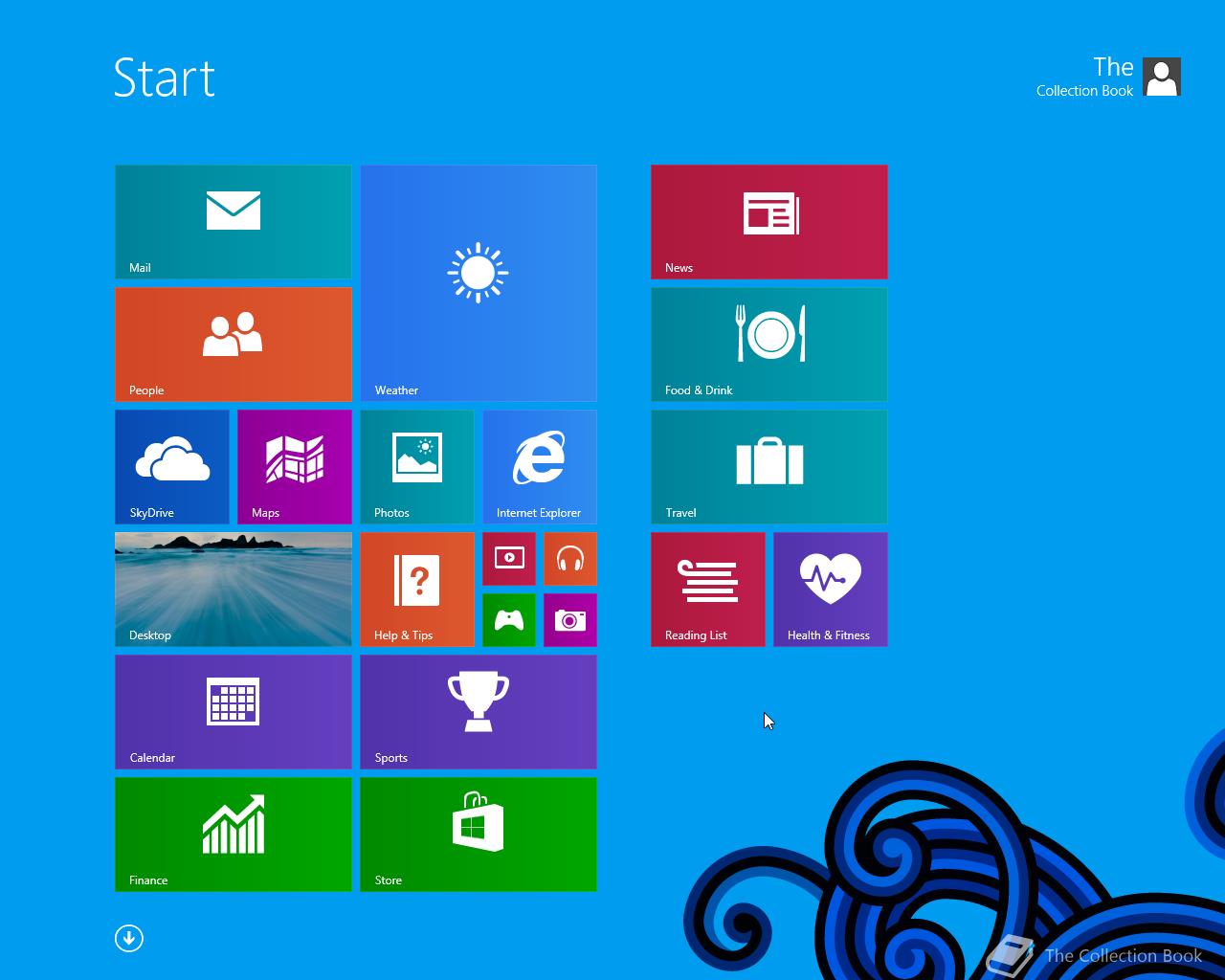Open the Health & Fitness tile
Image resolution: width=1225 pixels, height=980 pixels.
[831, 590]
